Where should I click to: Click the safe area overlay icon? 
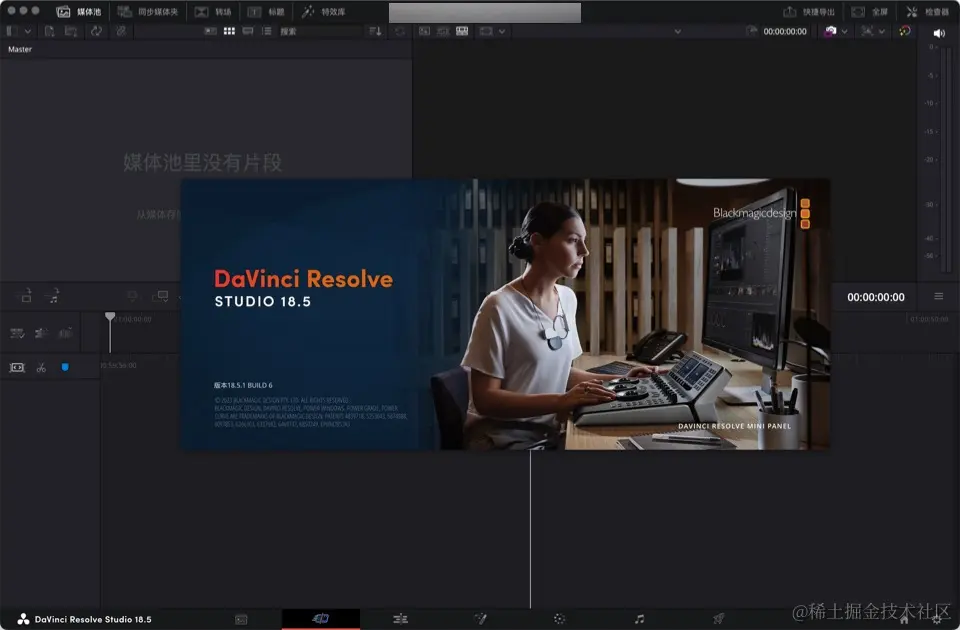pyautogui.click(x=486, y=31)
